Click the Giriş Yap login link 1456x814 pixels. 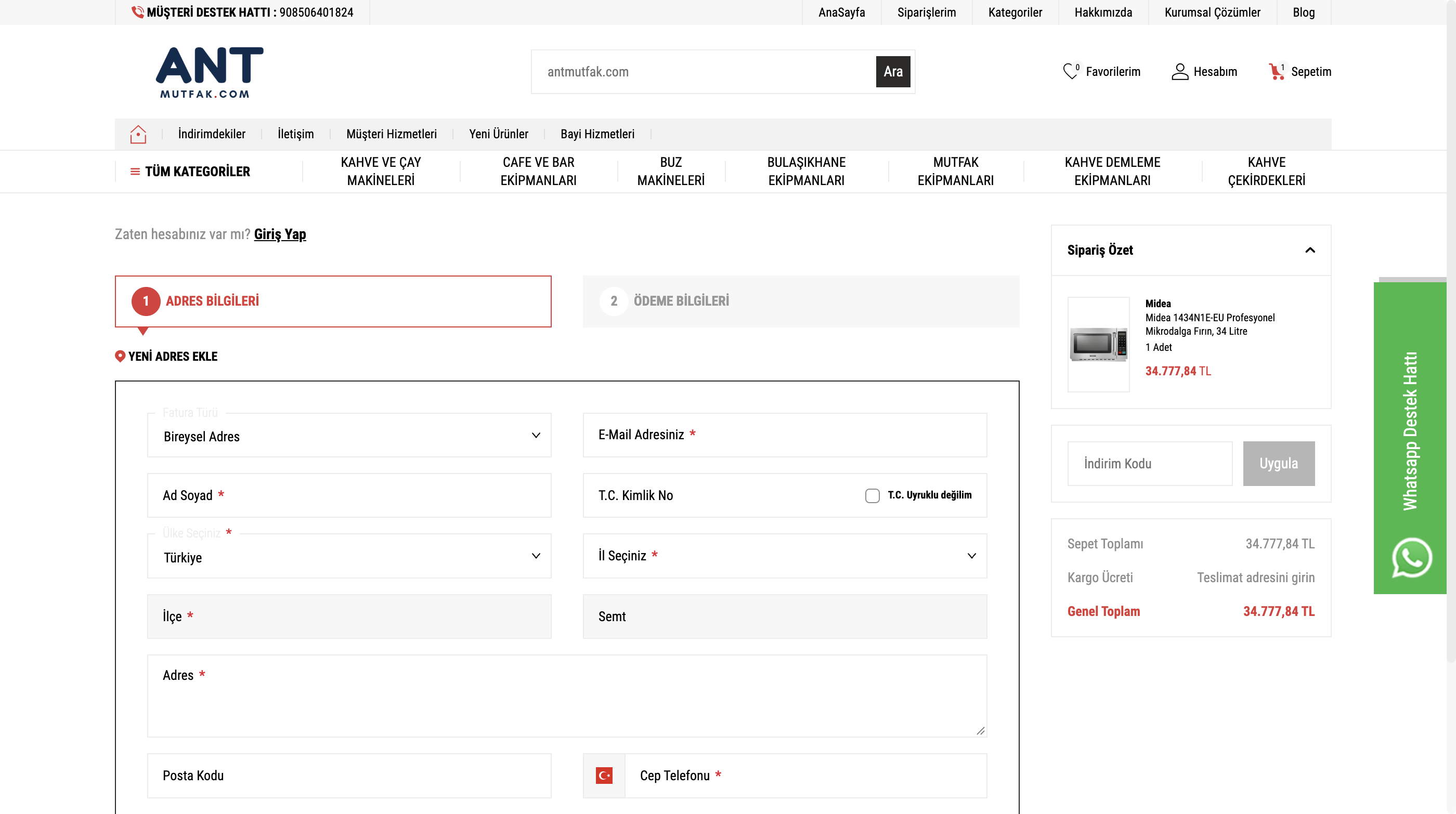coord(280,234)
